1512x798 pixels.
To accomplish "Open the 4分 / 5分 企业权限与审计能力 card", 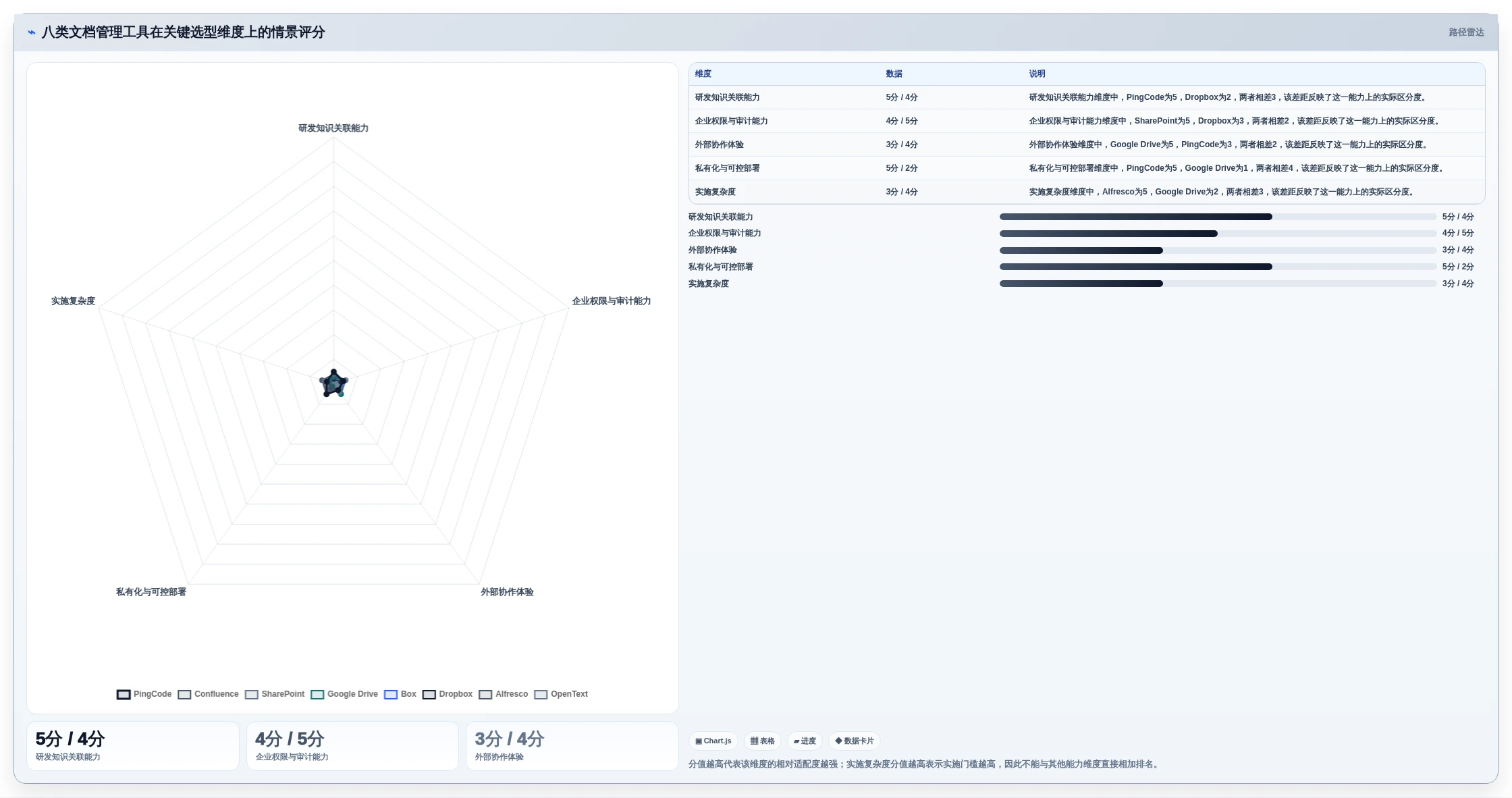I will [x=352, y=746].
